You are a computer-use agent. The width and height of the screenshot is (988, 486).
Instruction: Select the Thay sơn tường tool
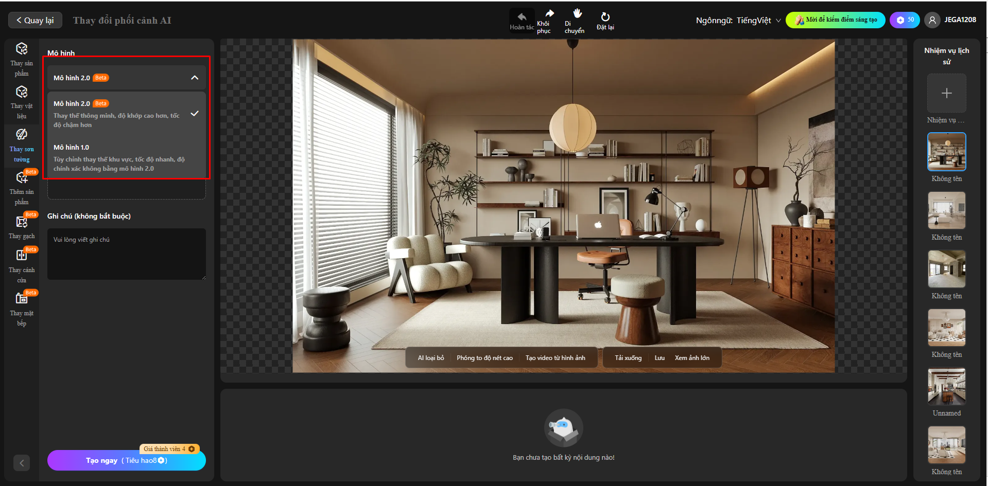pyautogui.click(x=21, y=144)
